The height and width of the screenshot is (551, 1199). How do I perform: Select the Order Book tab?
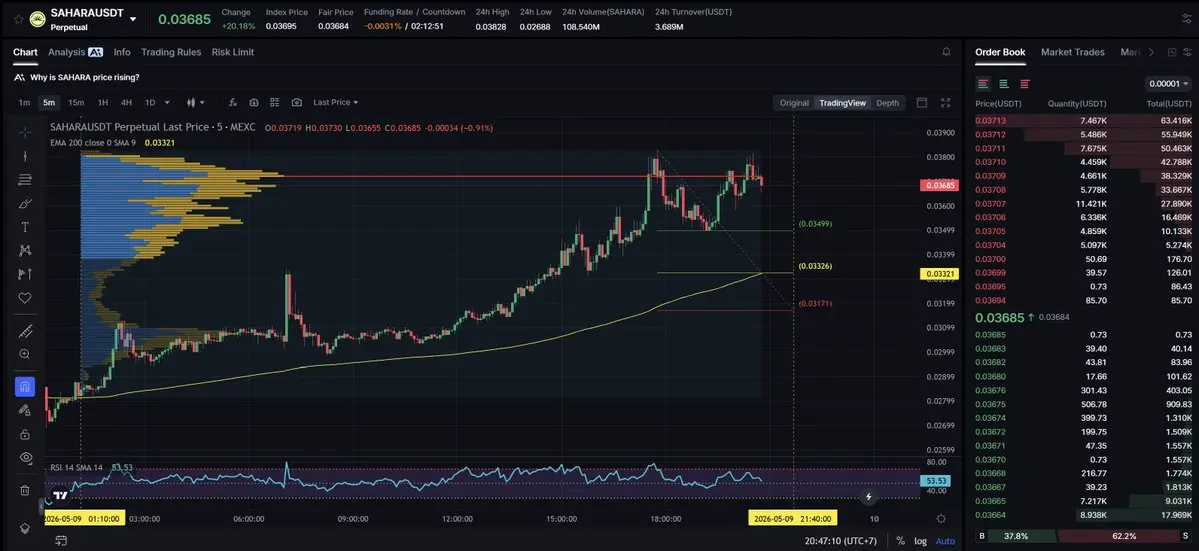[x=1000, y=52]
